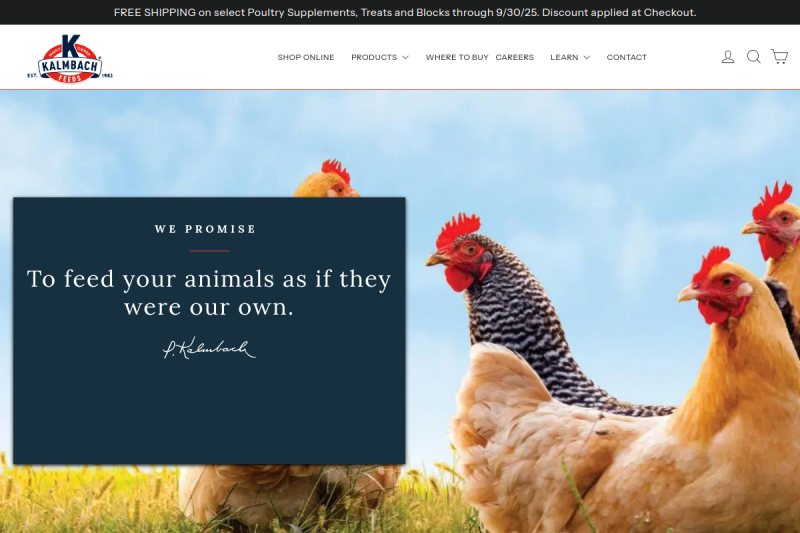View the shopping cart icon
The image size is (800, 533).
pyautogui.click(x=779, y=57)
